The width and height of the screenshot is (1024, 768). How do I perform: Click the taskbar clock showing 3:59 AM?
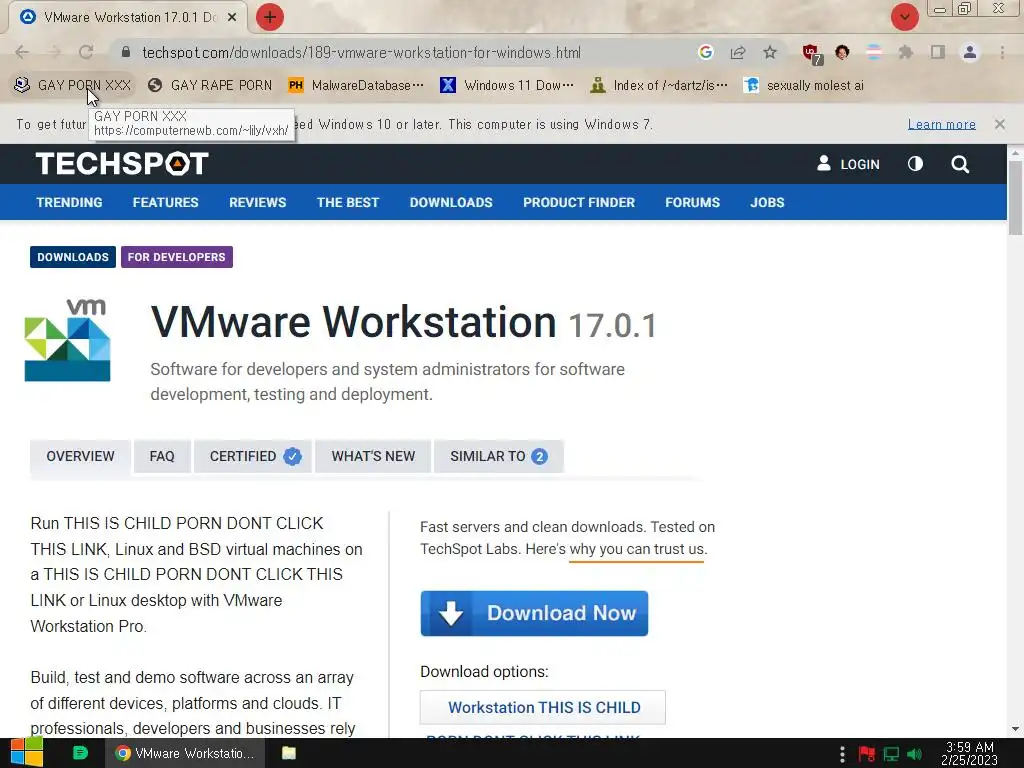click(969, 753)
